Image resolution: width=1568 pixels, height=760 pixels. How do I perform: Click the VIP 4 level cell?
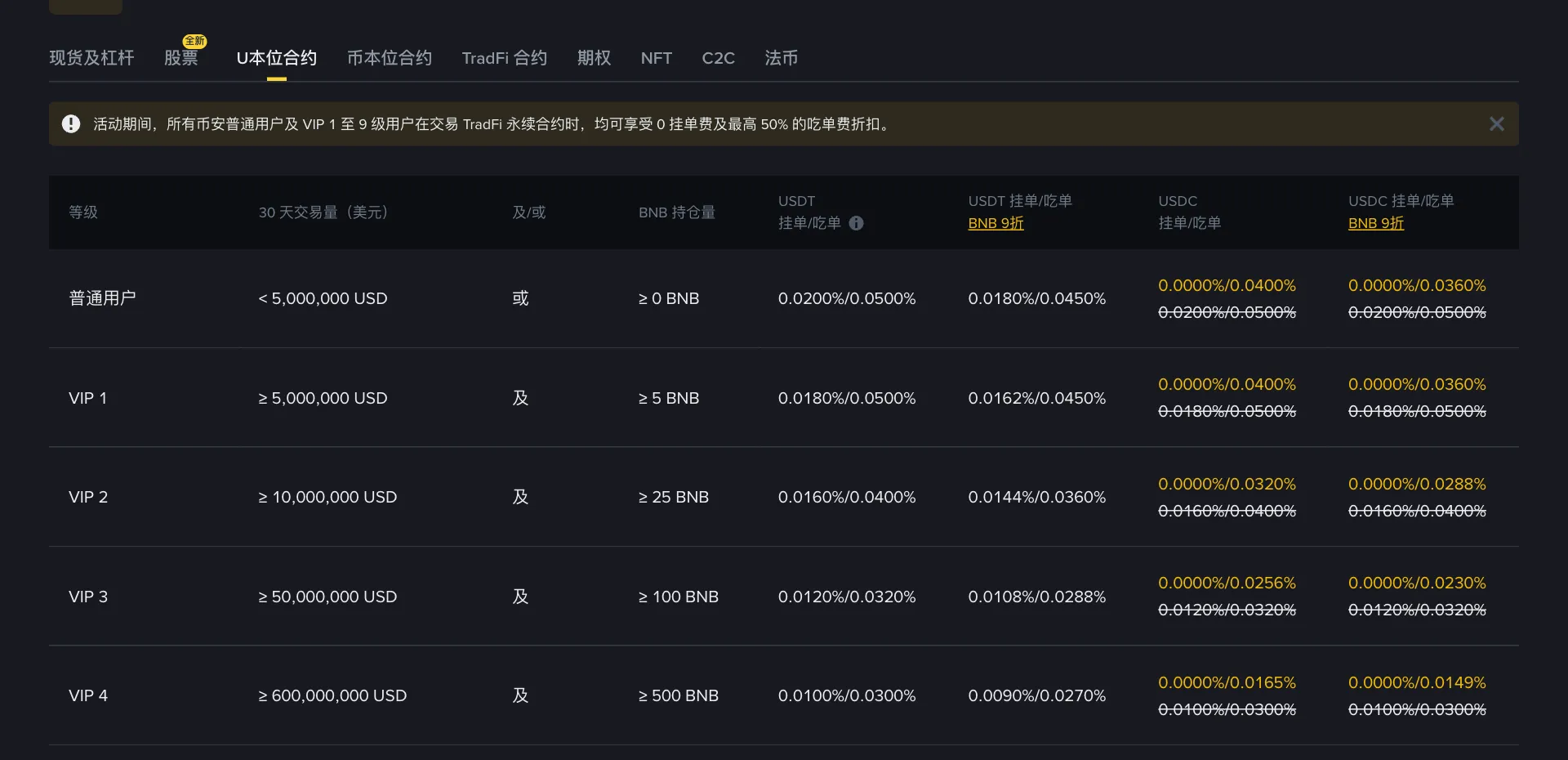88,695
